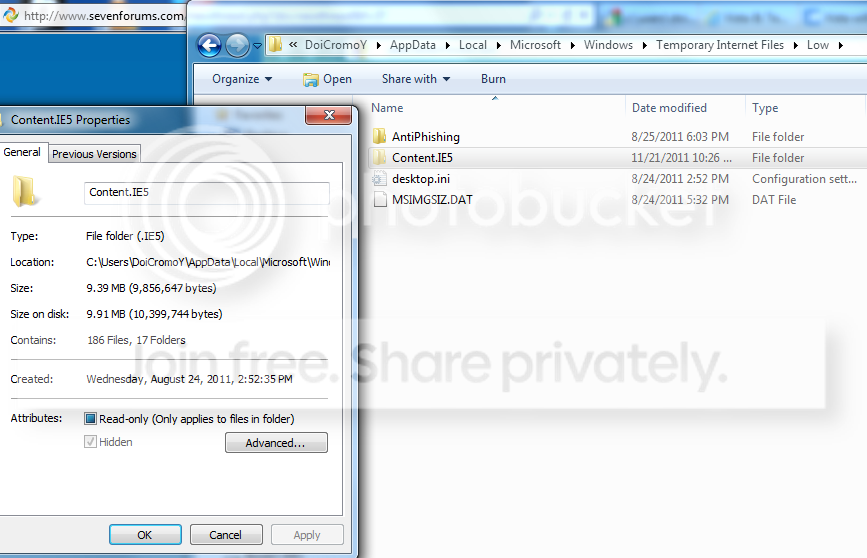Click the Forward arrow in Explorer
867x558 pixels.
pyautogui.click(x=237, y=45)
